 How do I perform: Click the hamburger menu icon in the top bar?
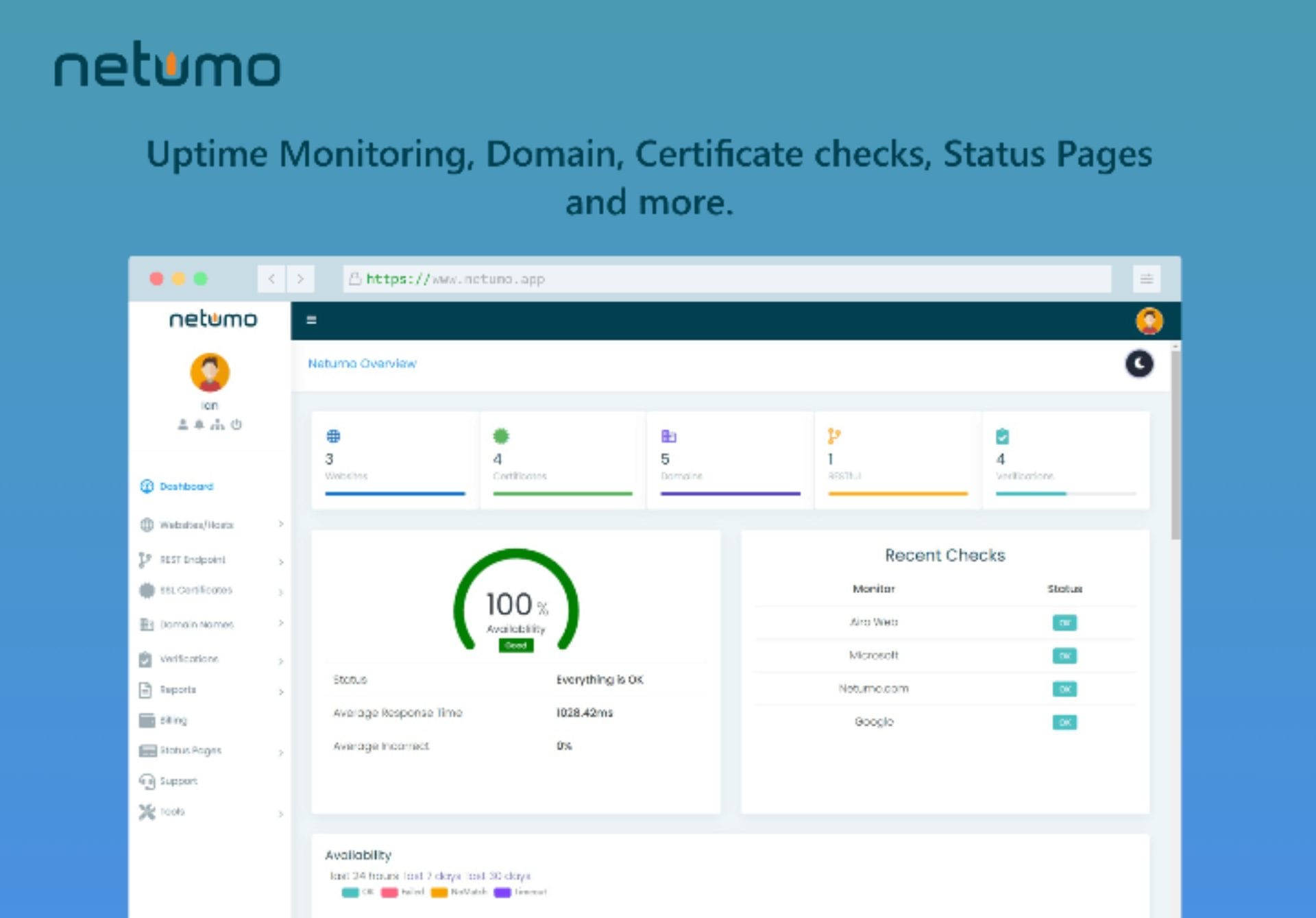311,320
